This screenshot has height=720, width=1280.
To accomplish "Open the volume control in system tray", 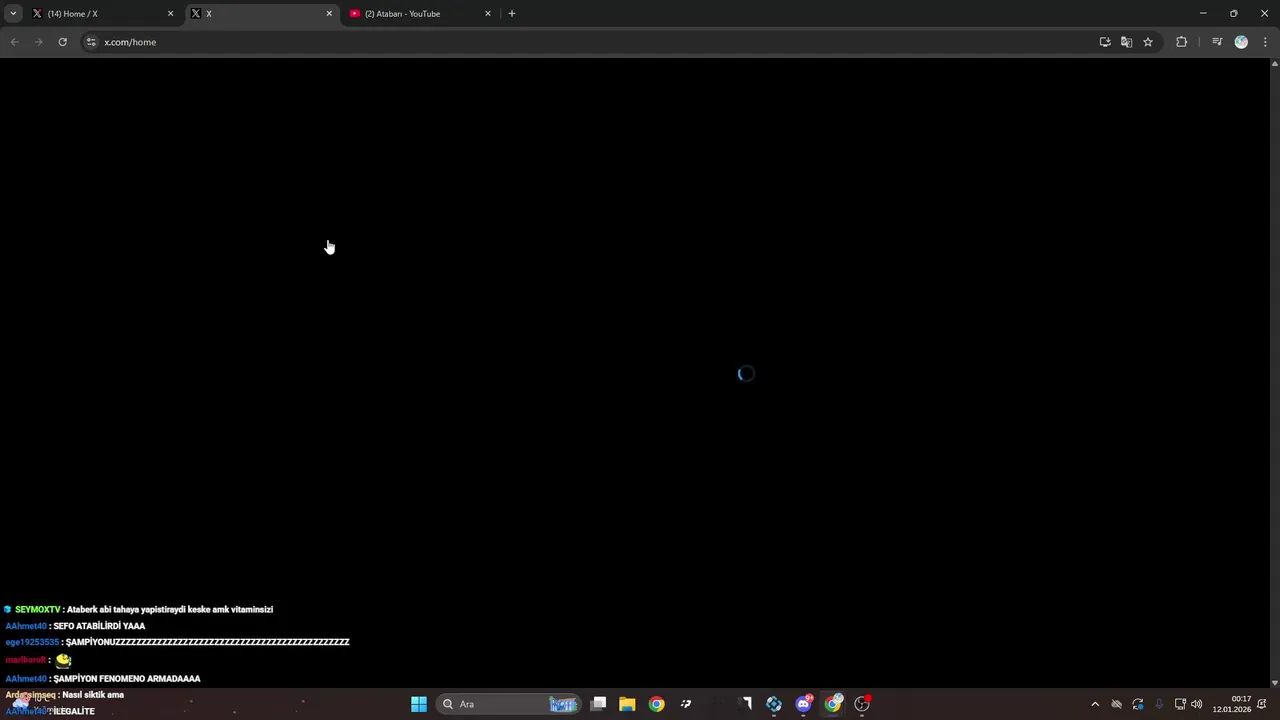I will tap(1197, 704).
